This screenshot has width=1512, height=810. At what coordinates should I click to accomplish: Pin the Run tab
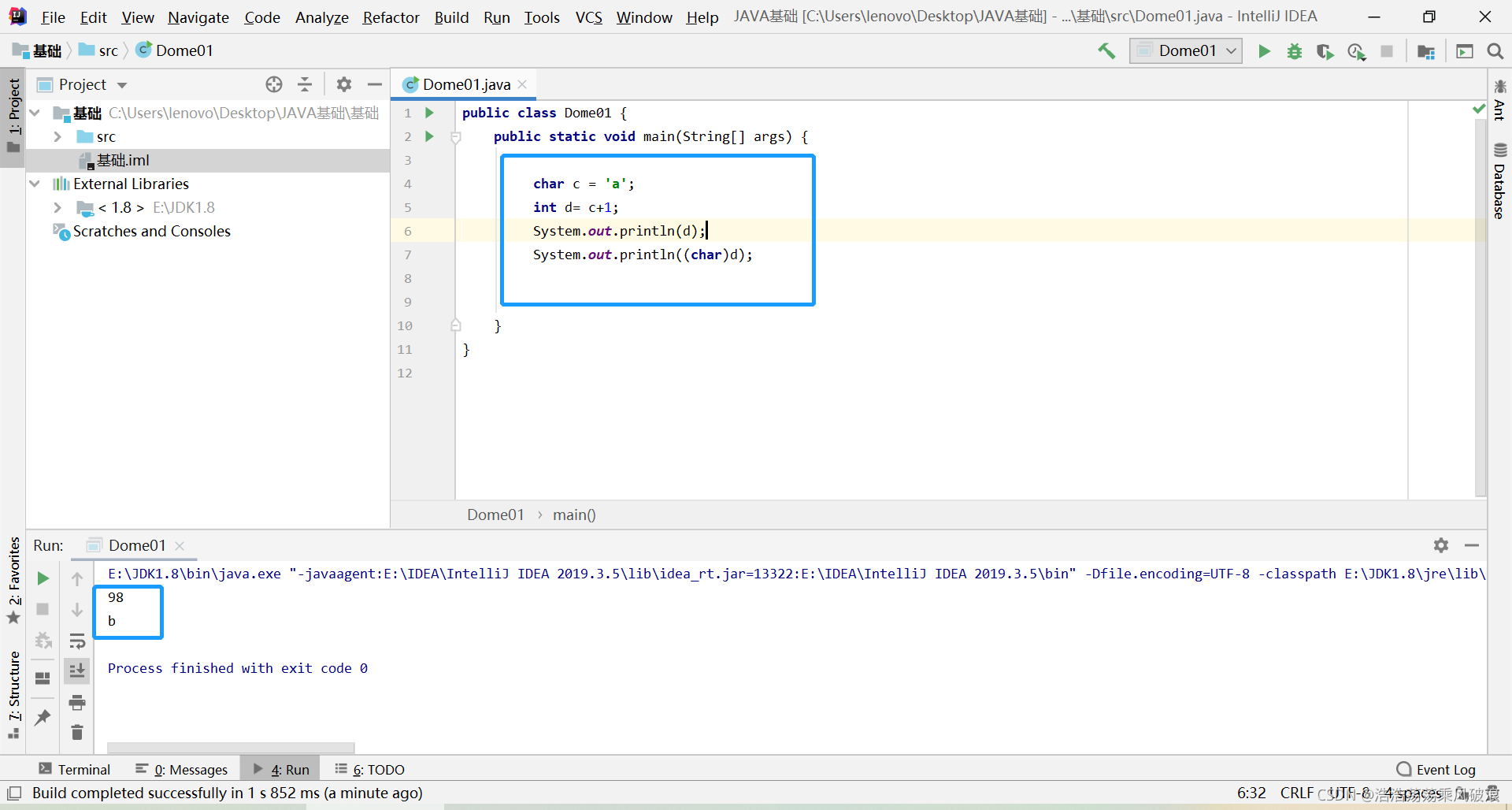tap(43, 718)
